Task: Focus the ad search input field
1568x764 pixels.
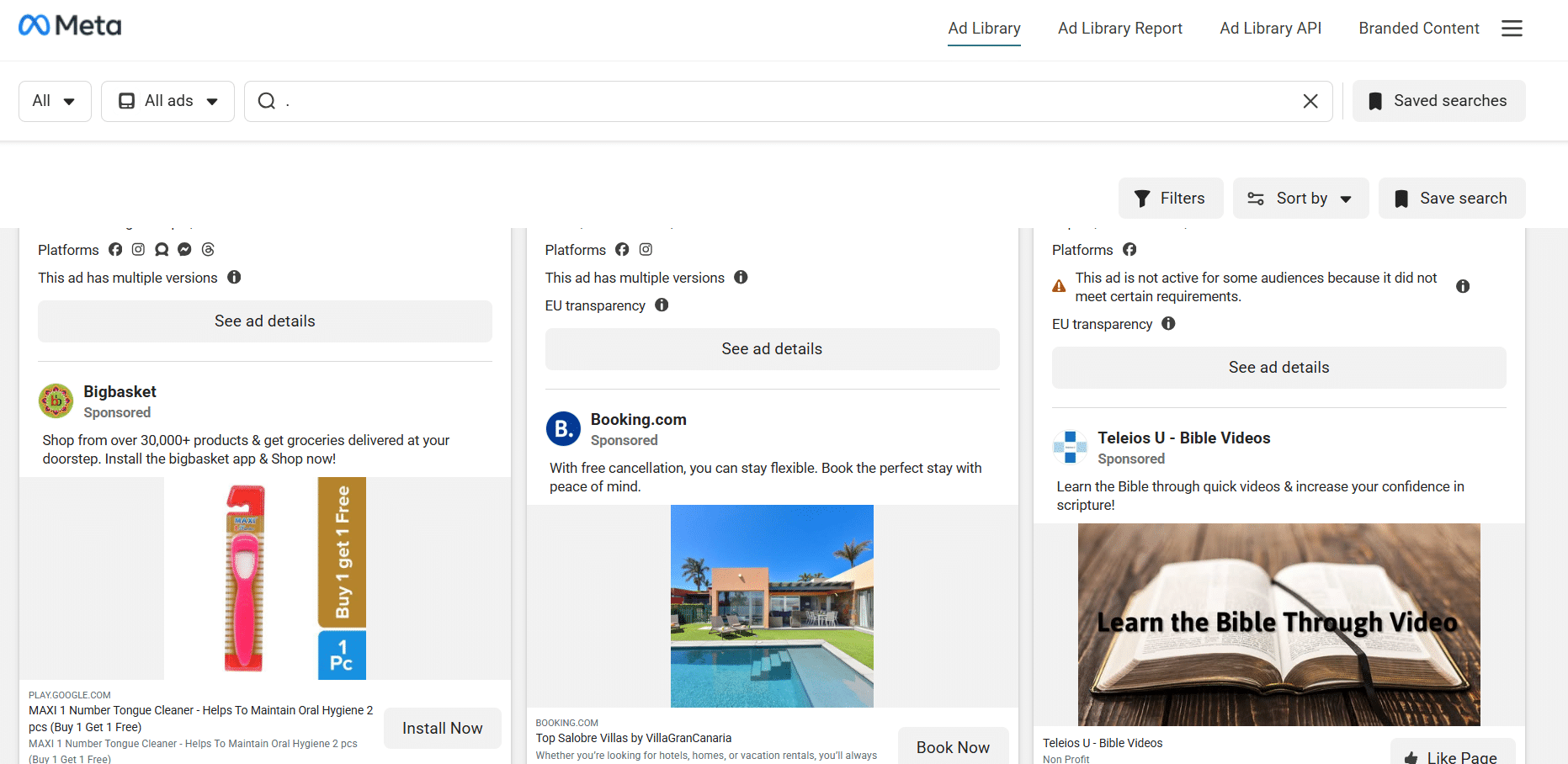Action: point(787,101)
